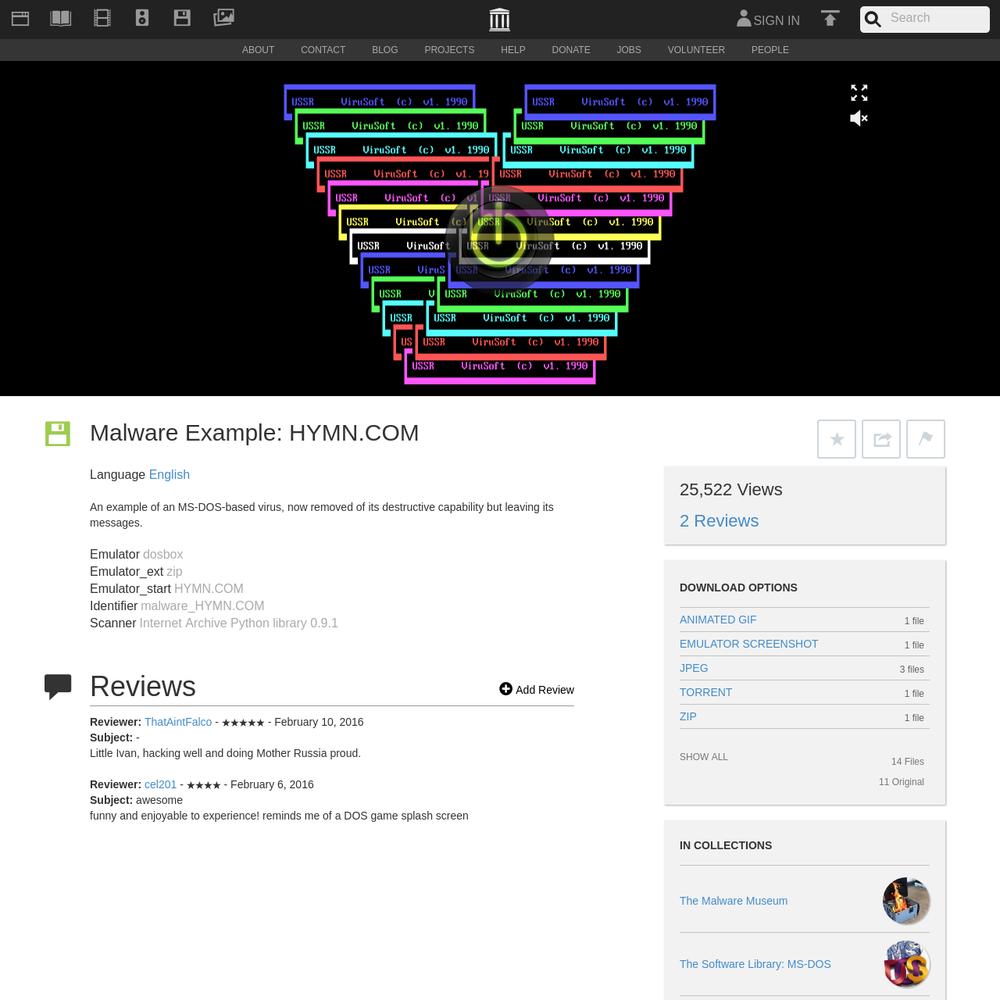Click the 14 Files text
The width and height of the screenshot is (1000, 1000).
908,761
